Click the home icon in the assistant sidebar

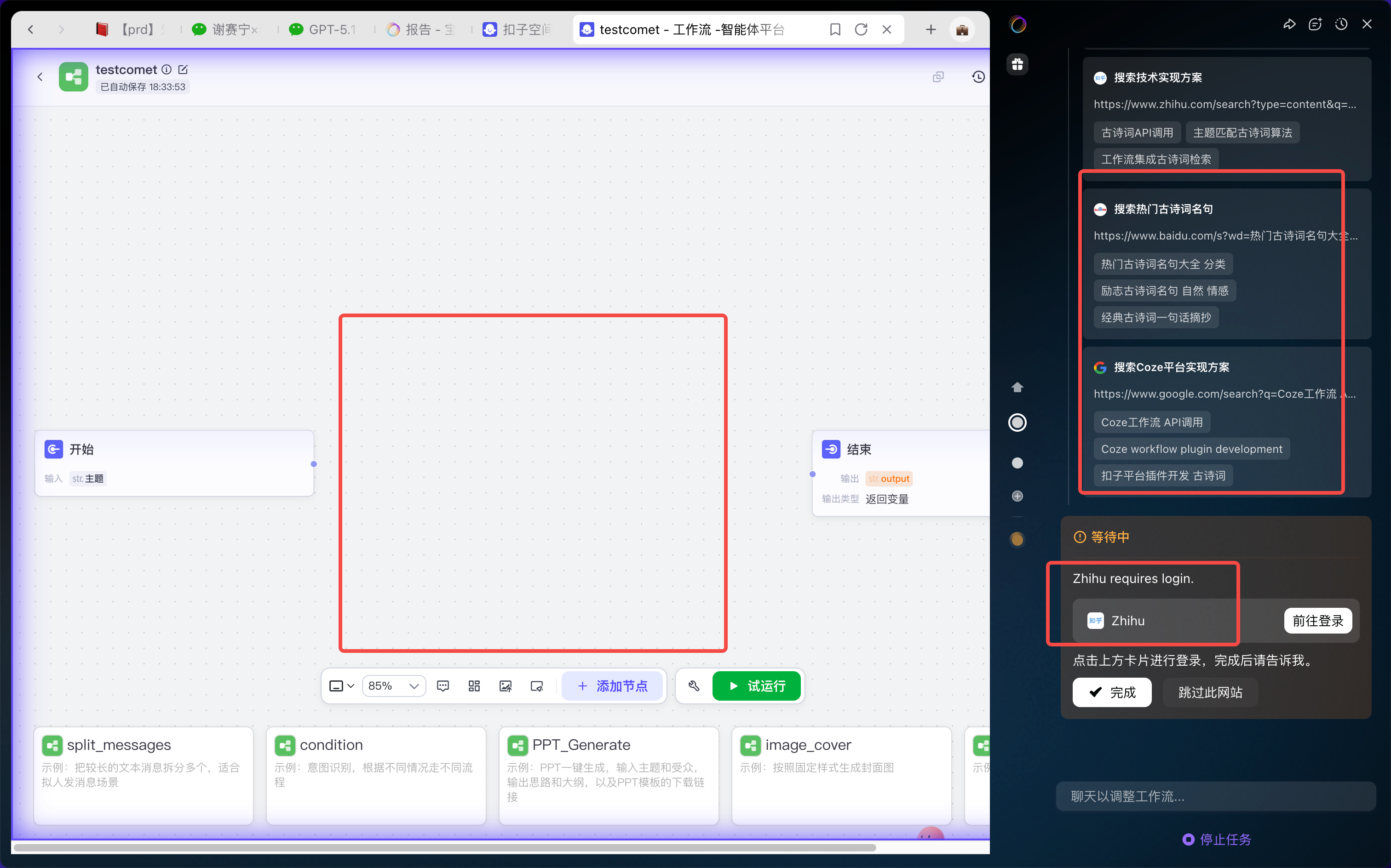[1017, 387]
